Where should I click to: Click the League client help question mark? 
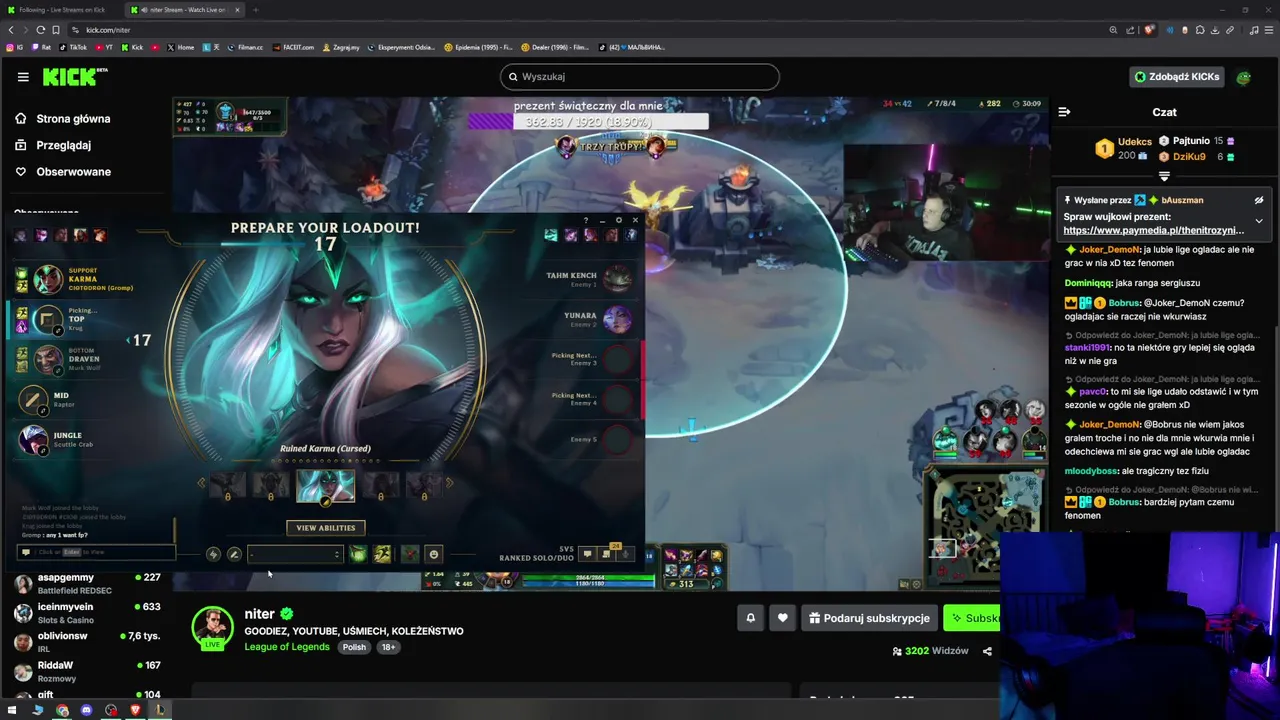[x=586, y=220]
